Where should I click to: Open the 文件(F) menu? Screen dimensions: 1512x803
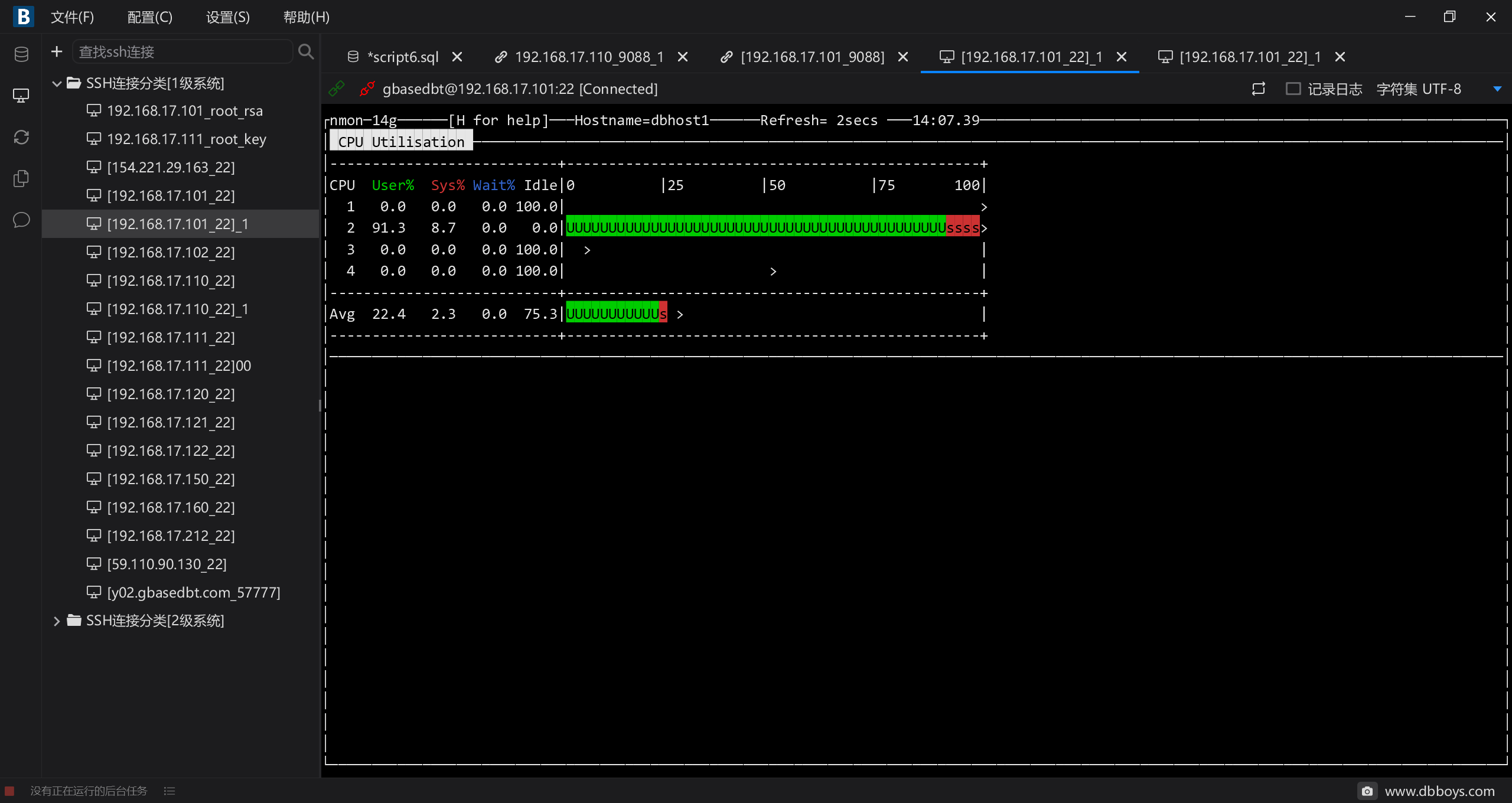coord(72,17)
